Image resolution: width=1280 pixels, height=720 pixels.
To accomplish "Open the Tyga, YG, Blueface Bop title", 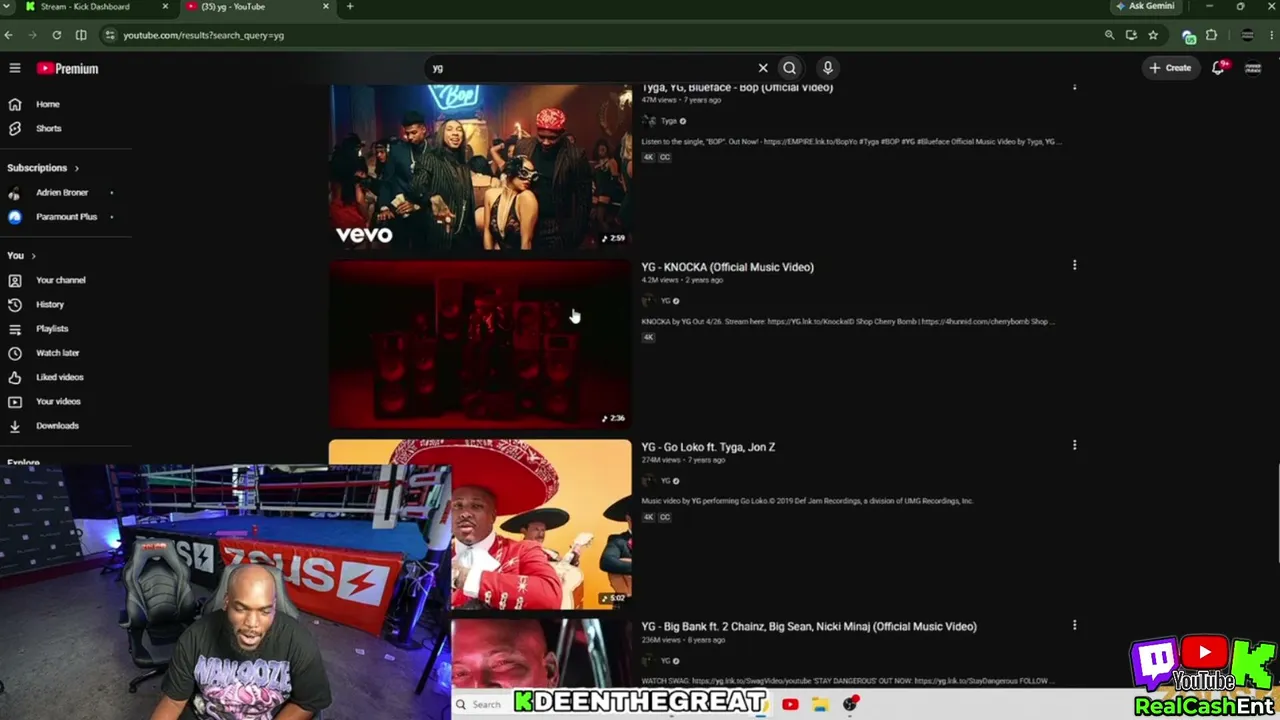I will pos(737,88).
